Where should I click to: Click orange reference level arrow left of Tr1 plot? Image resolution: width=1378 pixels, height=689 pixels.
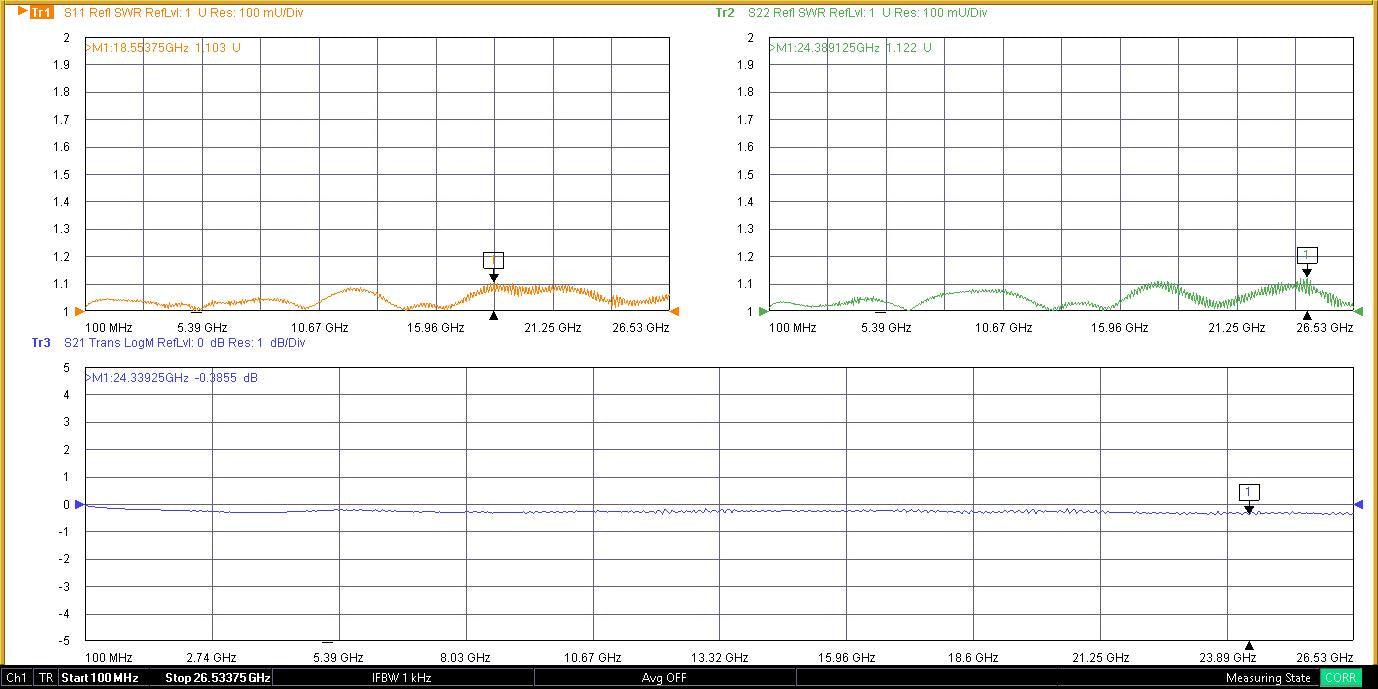click(x=79, y=311)
